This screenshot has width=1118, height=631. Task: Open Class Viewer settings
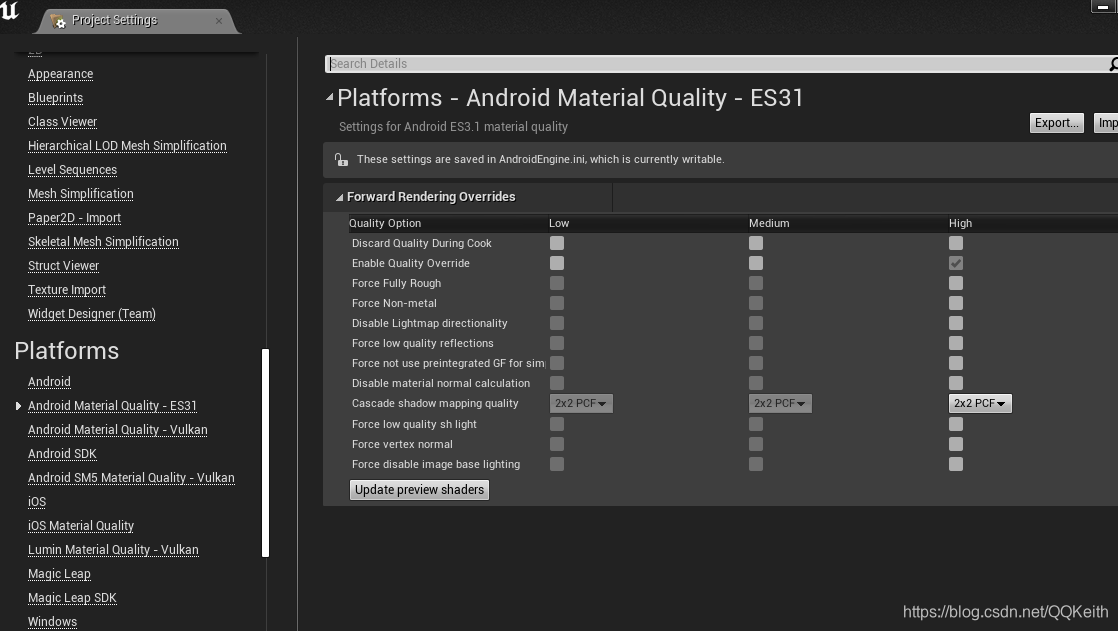pyautogui.click(x=63, y=122)
